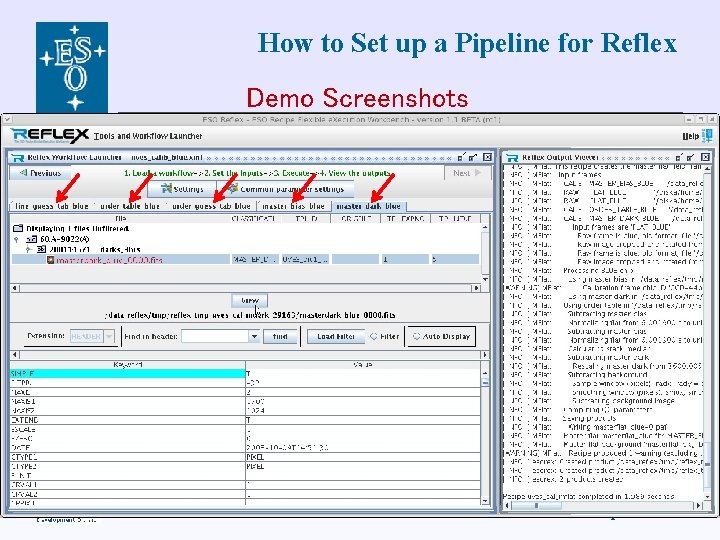The height and width of the screenshot is (540, 720).
Task: Click the Displaying files Unfiltered folder icon
Action: pos(18,228)
